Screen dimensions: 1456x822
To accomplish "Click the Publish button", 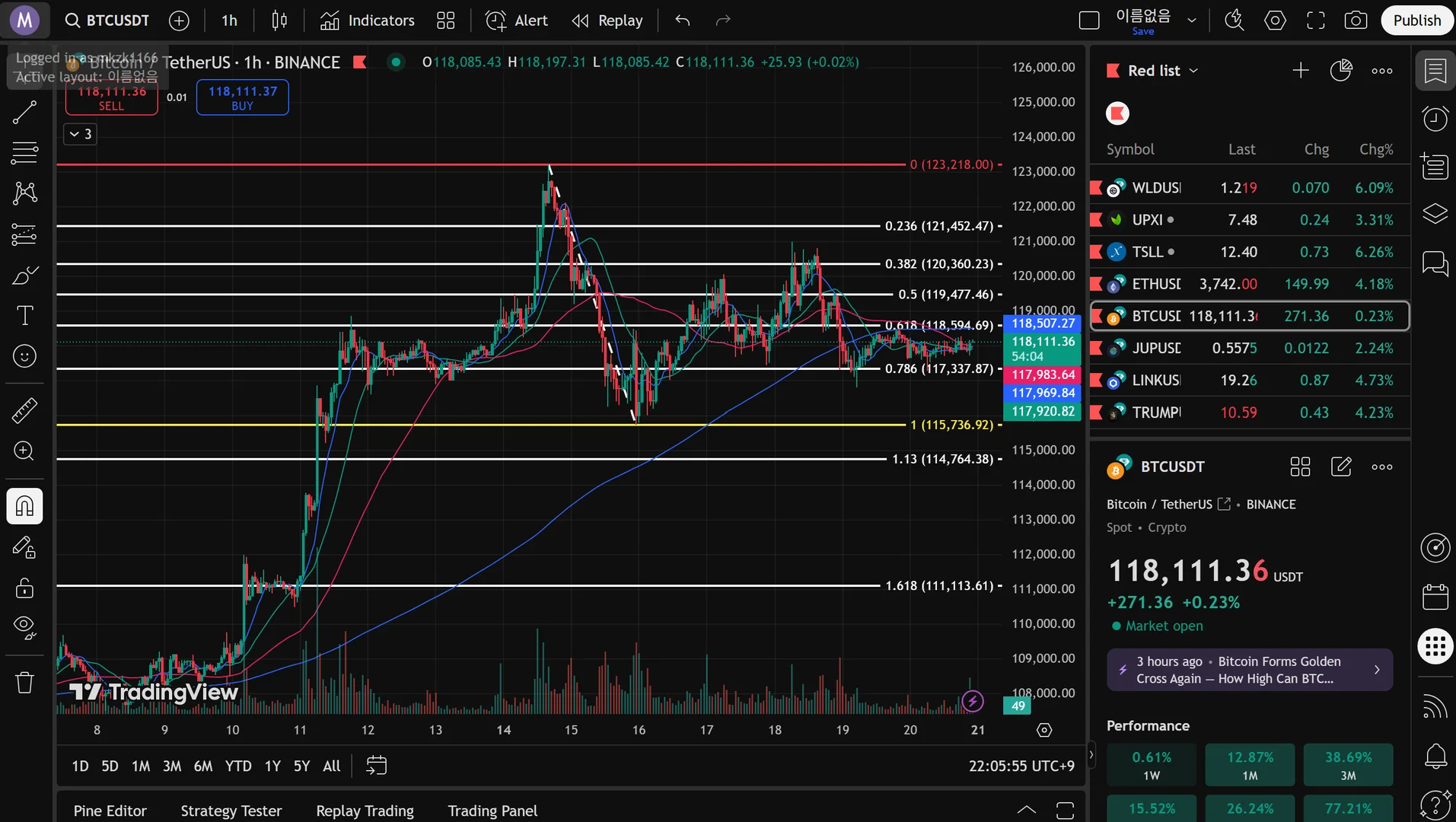I will (x=1416, y=21).
